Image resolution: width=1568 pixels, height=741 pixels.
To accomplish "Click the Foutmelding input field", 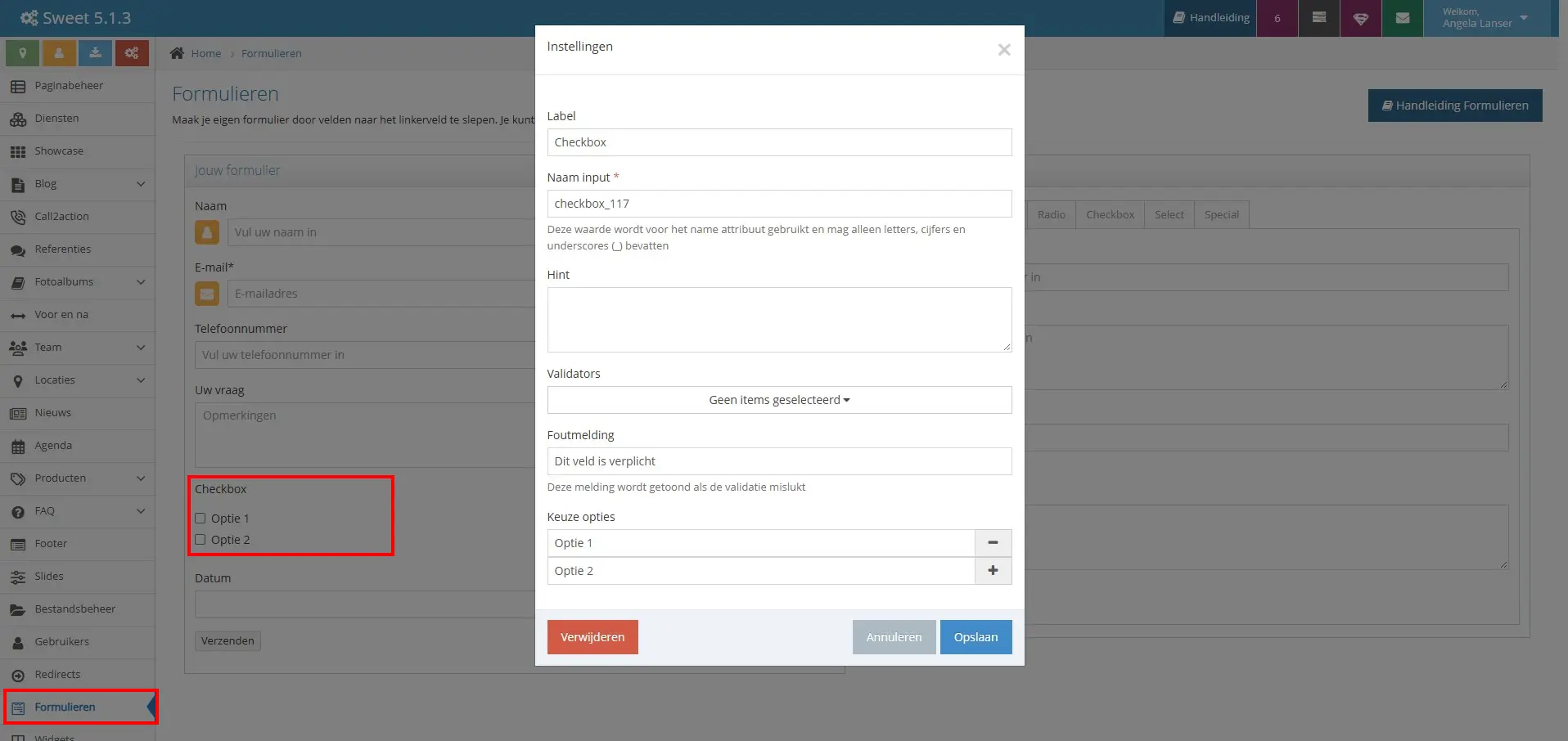I will point(779,461).
